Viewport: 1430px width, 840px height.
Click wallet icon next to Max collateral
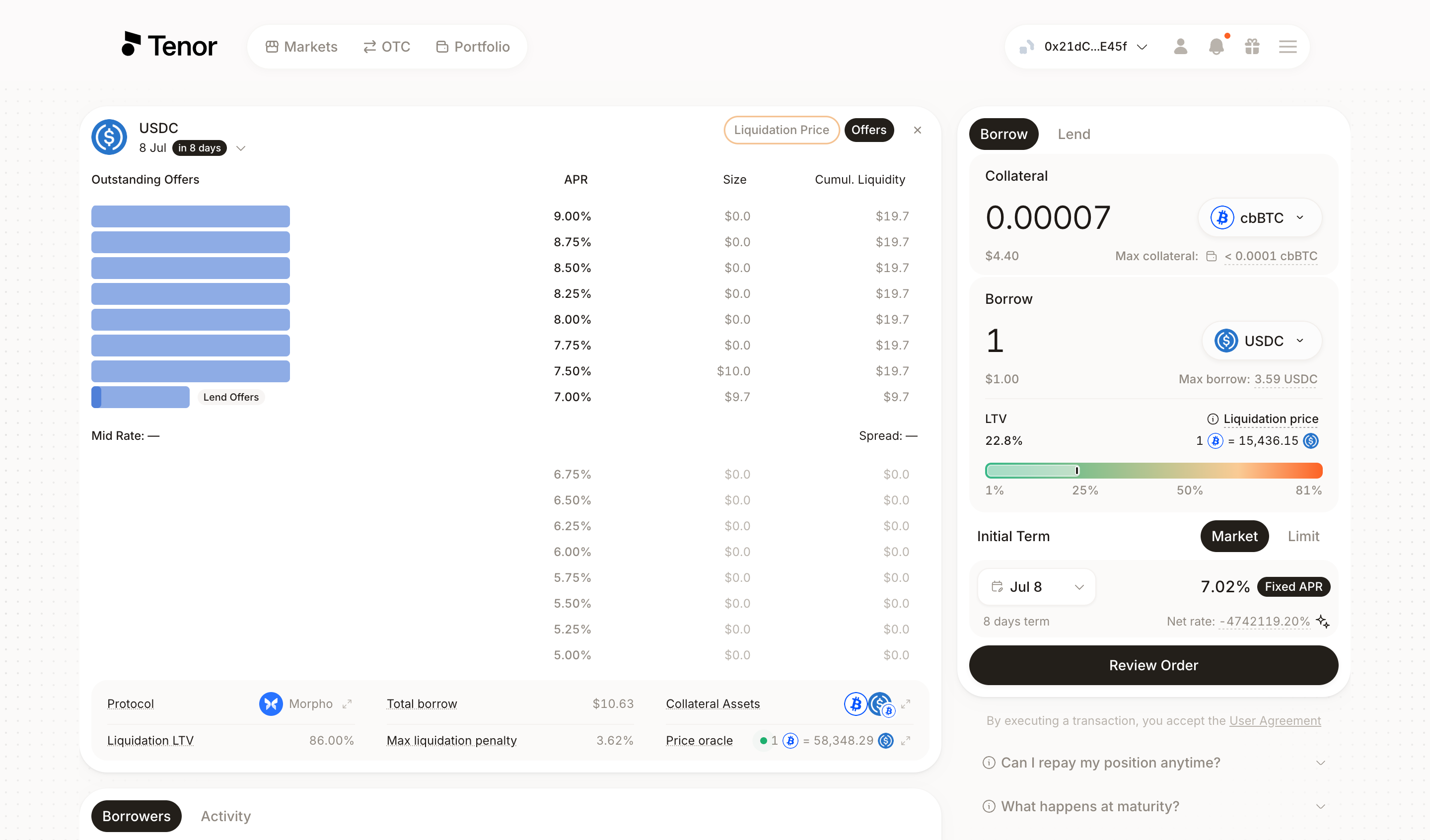[x=1211, y=256]
